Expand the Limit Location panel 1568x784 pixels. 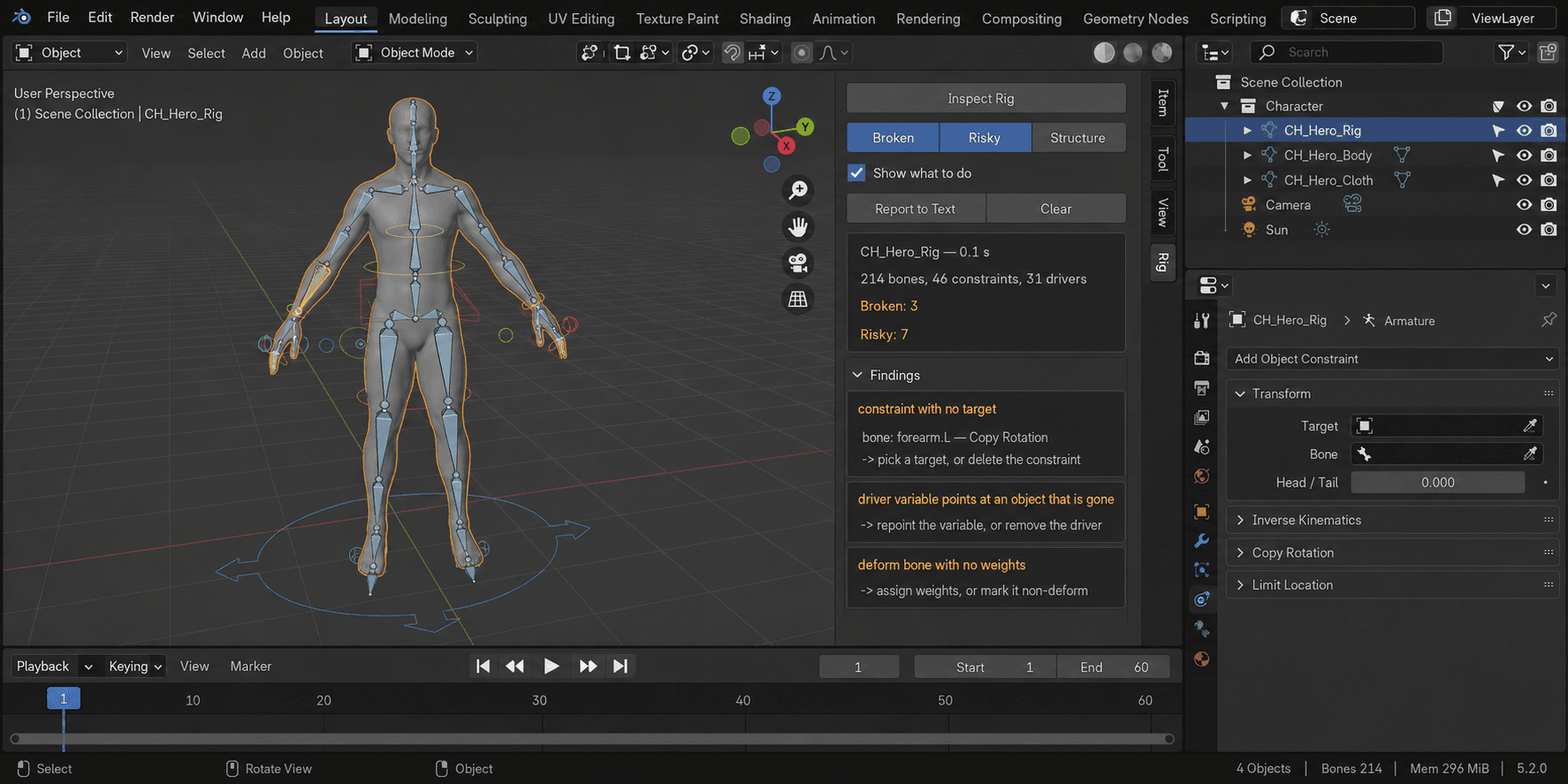(x=1240, y=584)
